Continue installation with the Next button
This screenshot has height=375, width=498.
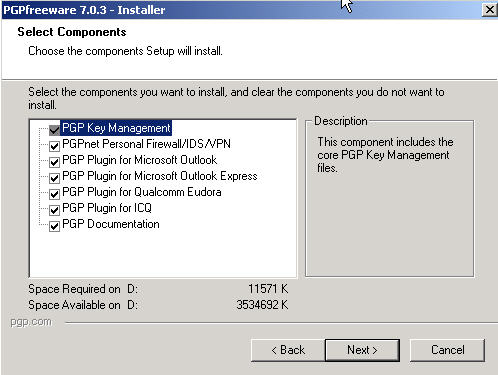(x=362, y=350)
